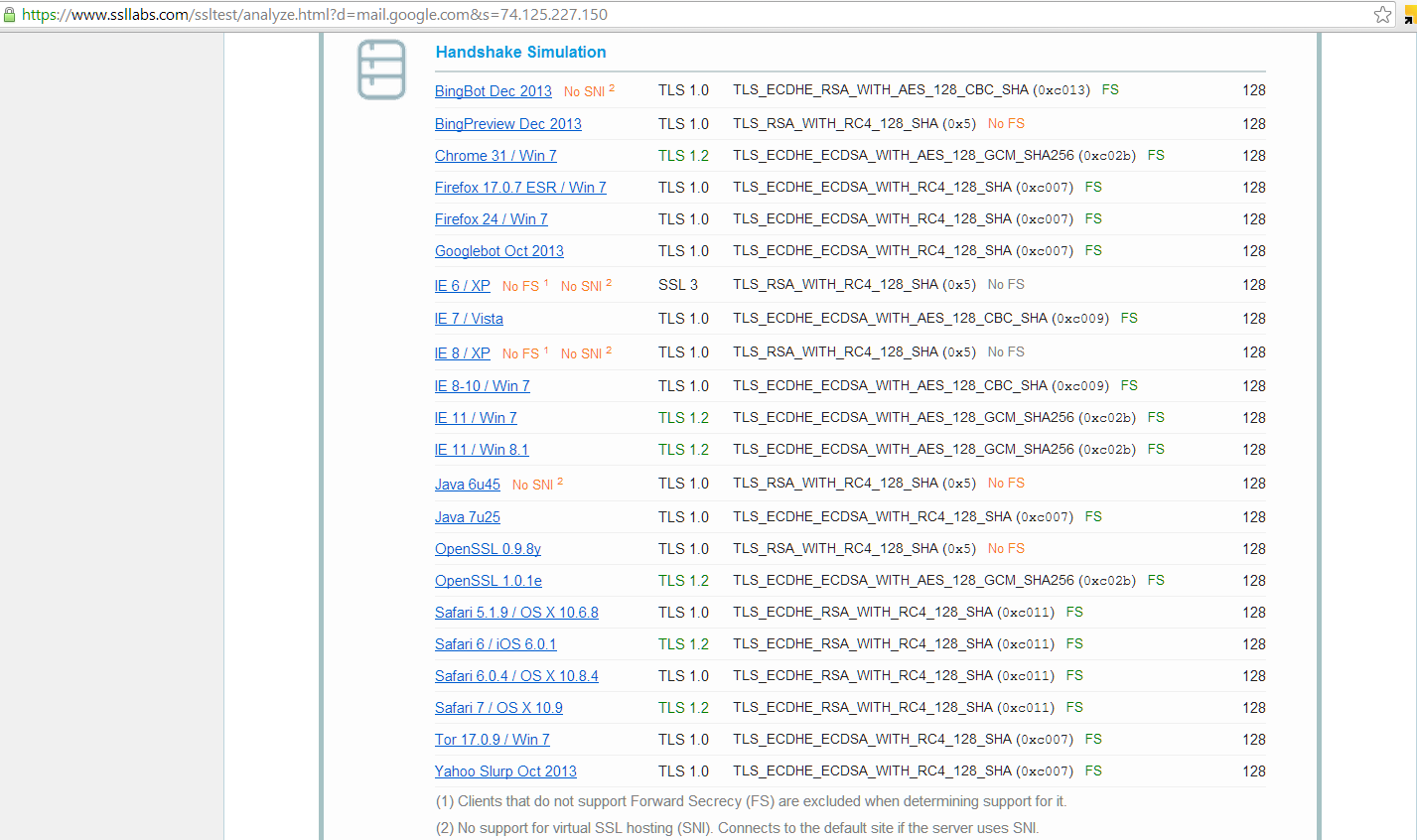
Task: Click TLS 1.2 in the OpenSSL 1.0.1e row
Action: pyautogui.click(x=683, y=581)
